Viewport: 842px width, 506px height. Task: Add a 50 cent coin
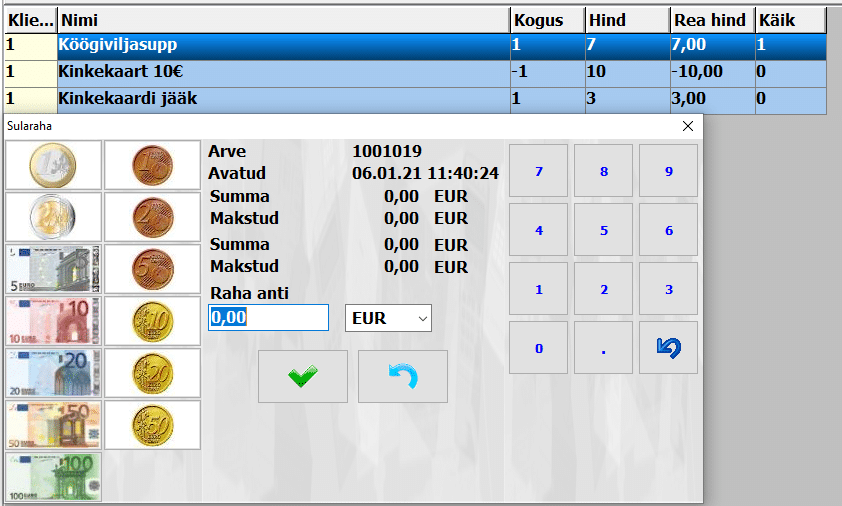(152, 425)
